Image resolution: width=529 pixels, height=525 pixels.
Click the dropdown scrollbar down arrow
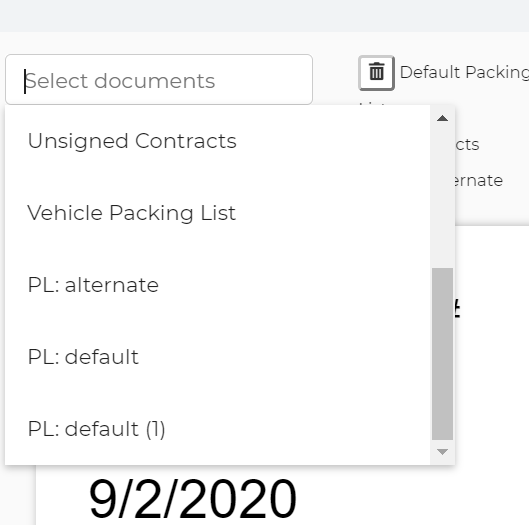pos(442,452)
